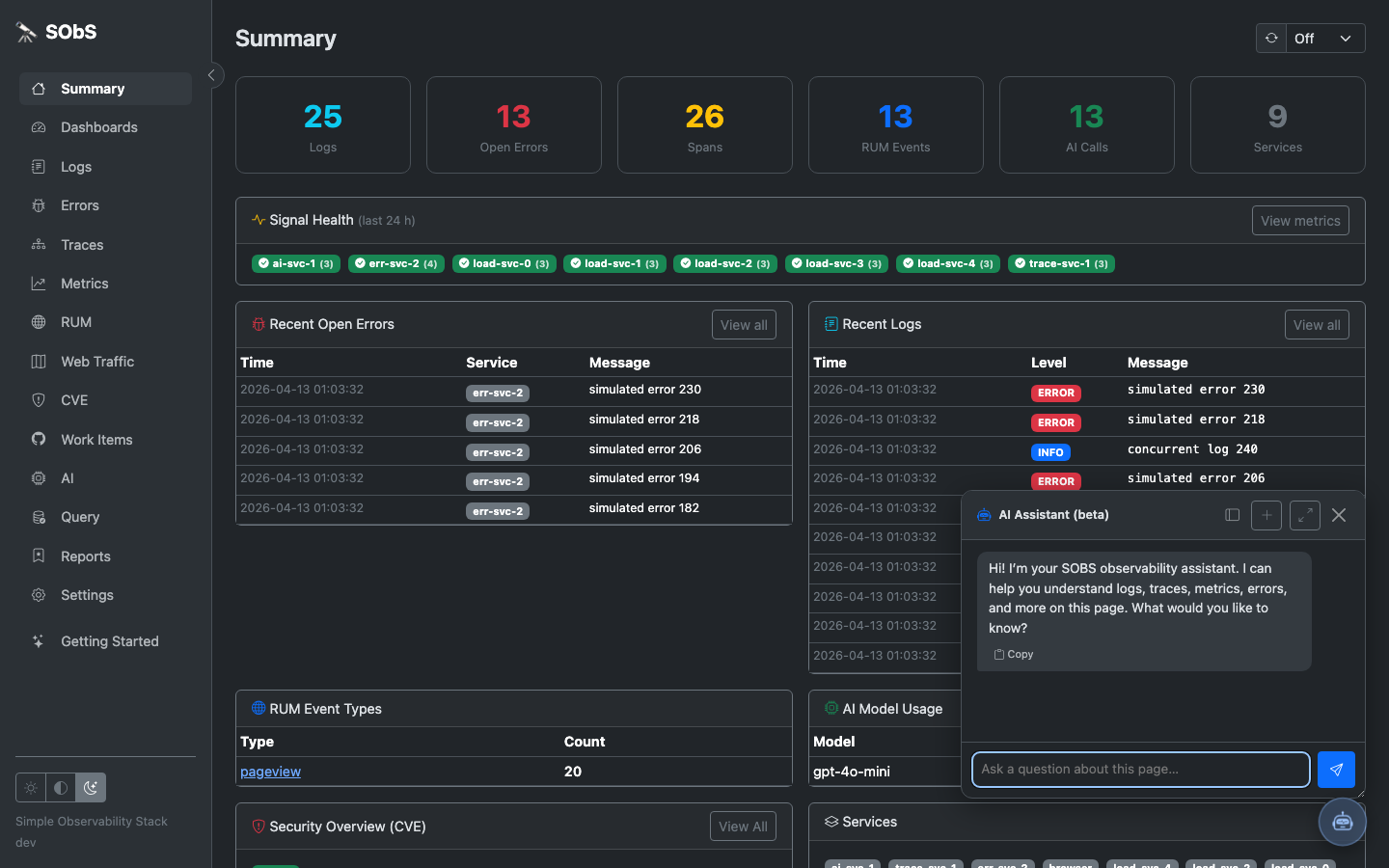Open the Dashboards menu item
This screenshot has width=1389, height=868.
pos(105,127)
